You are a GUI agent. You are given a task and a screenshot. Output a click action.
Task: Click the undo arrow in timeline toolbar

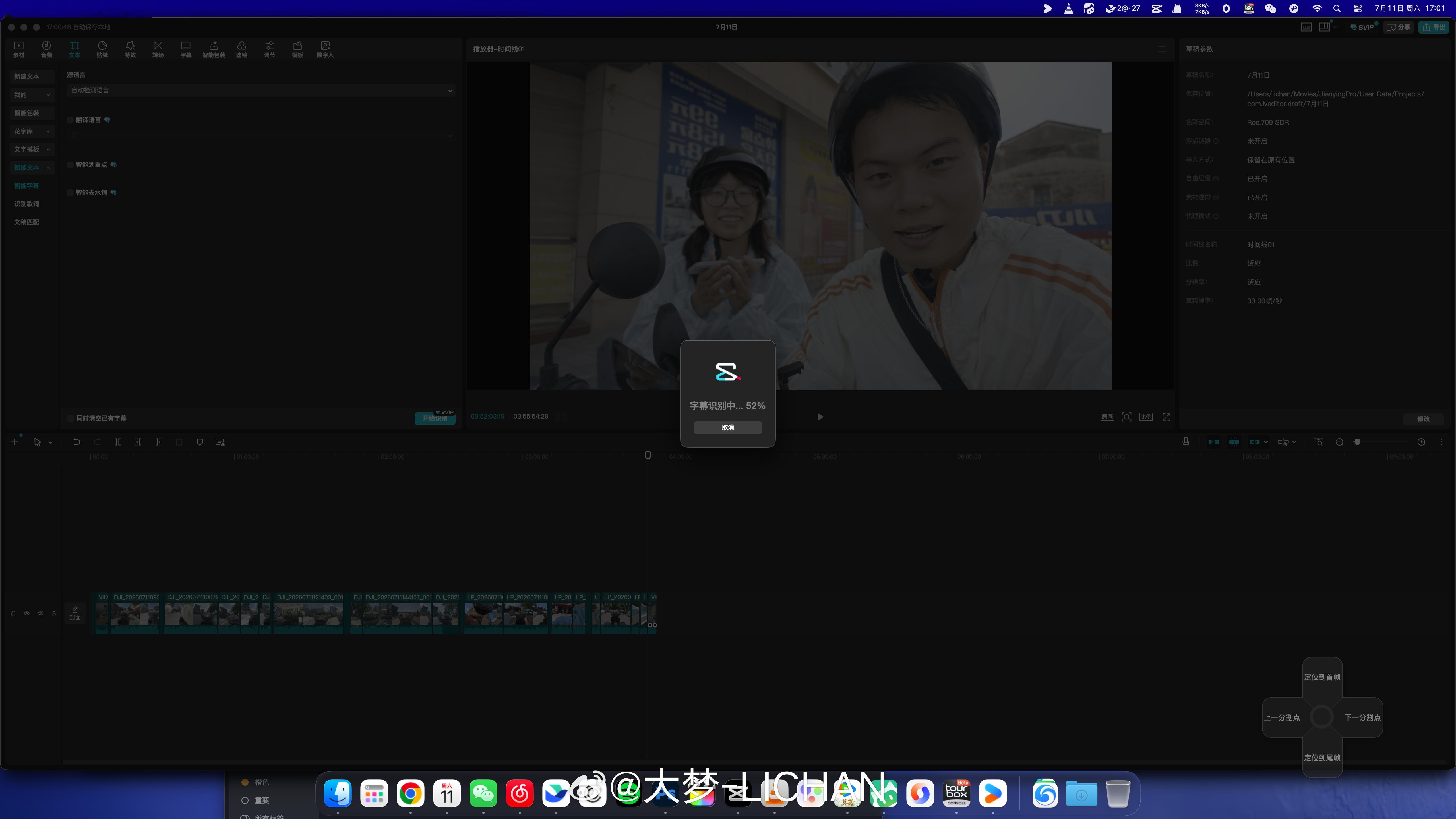tap(76, 442)
